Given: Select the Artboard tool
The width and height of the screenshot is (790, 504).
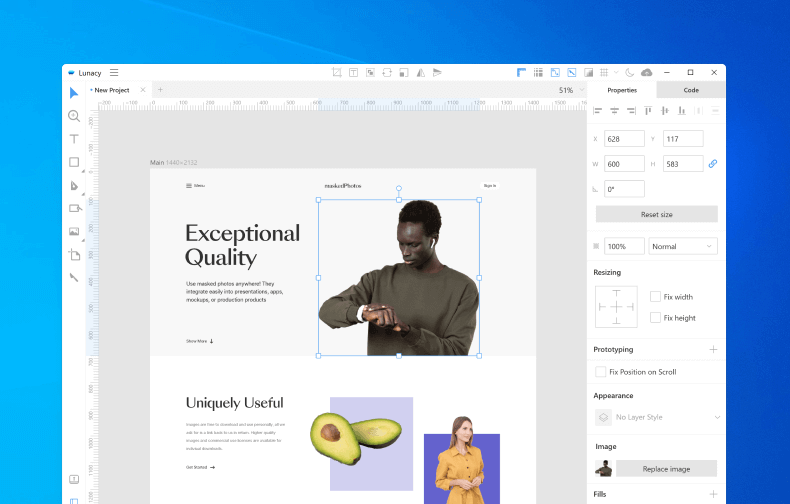Looking at the screenshot, I should pos(74,255).
